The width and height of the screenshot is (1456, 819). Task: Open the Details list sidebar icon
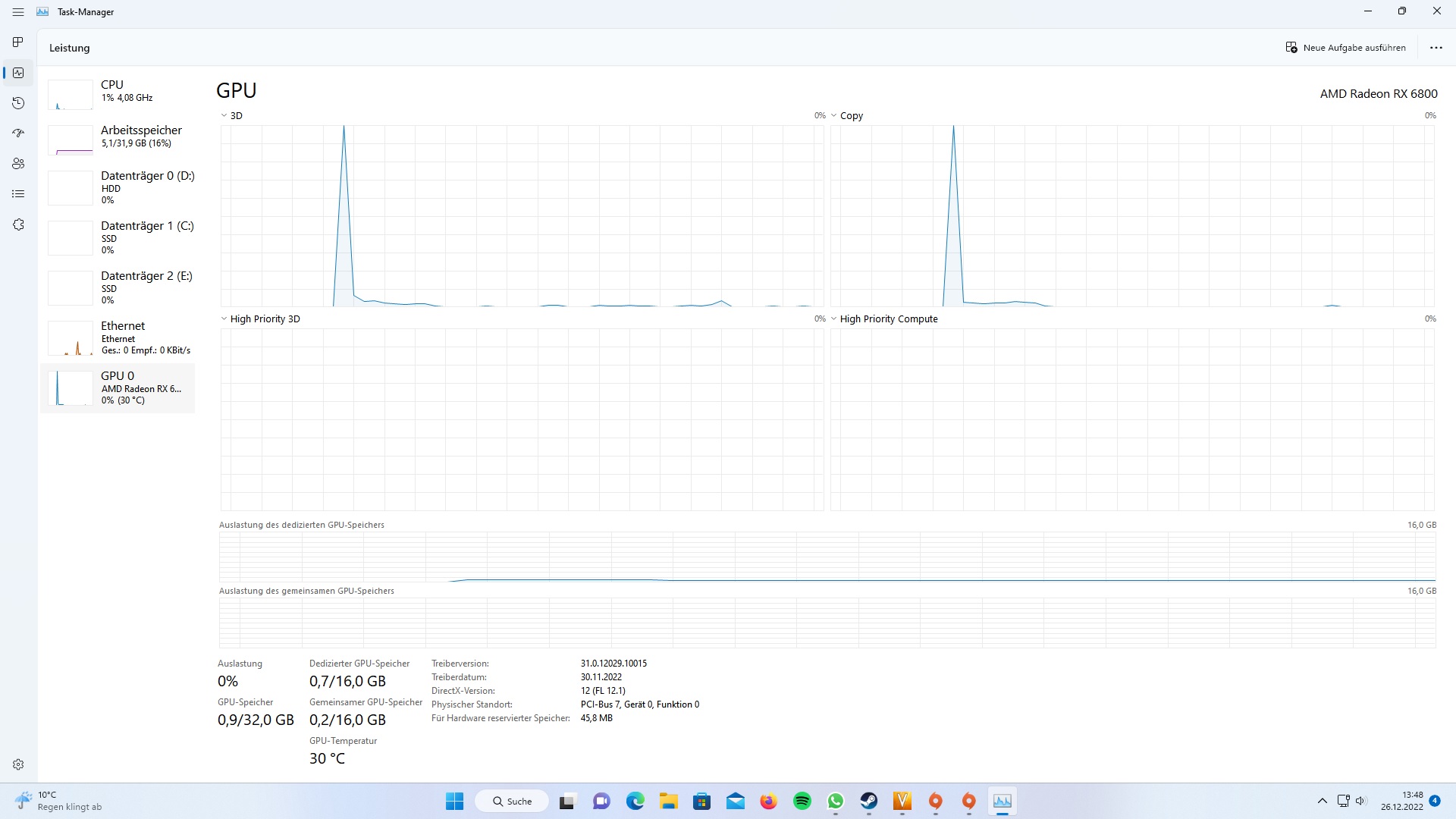pyautogui.click(x=18, y=194)
